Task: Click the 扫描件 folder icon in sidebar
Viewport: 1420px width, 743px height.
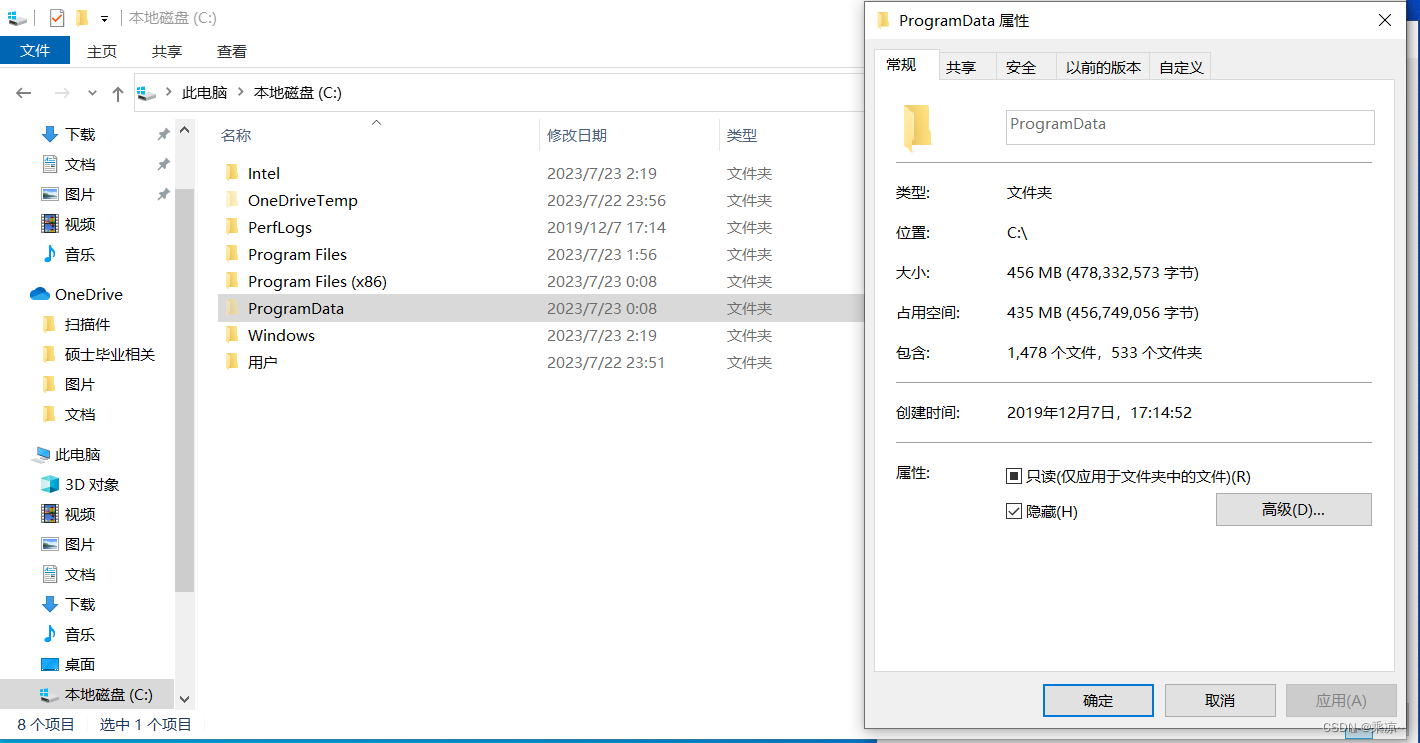Action: click(x=49, y=324)
